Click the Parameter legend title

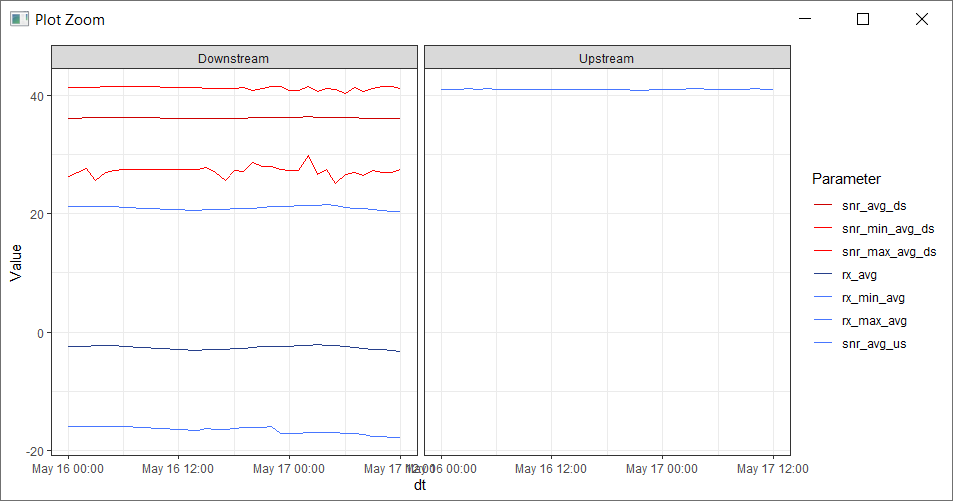846,179
